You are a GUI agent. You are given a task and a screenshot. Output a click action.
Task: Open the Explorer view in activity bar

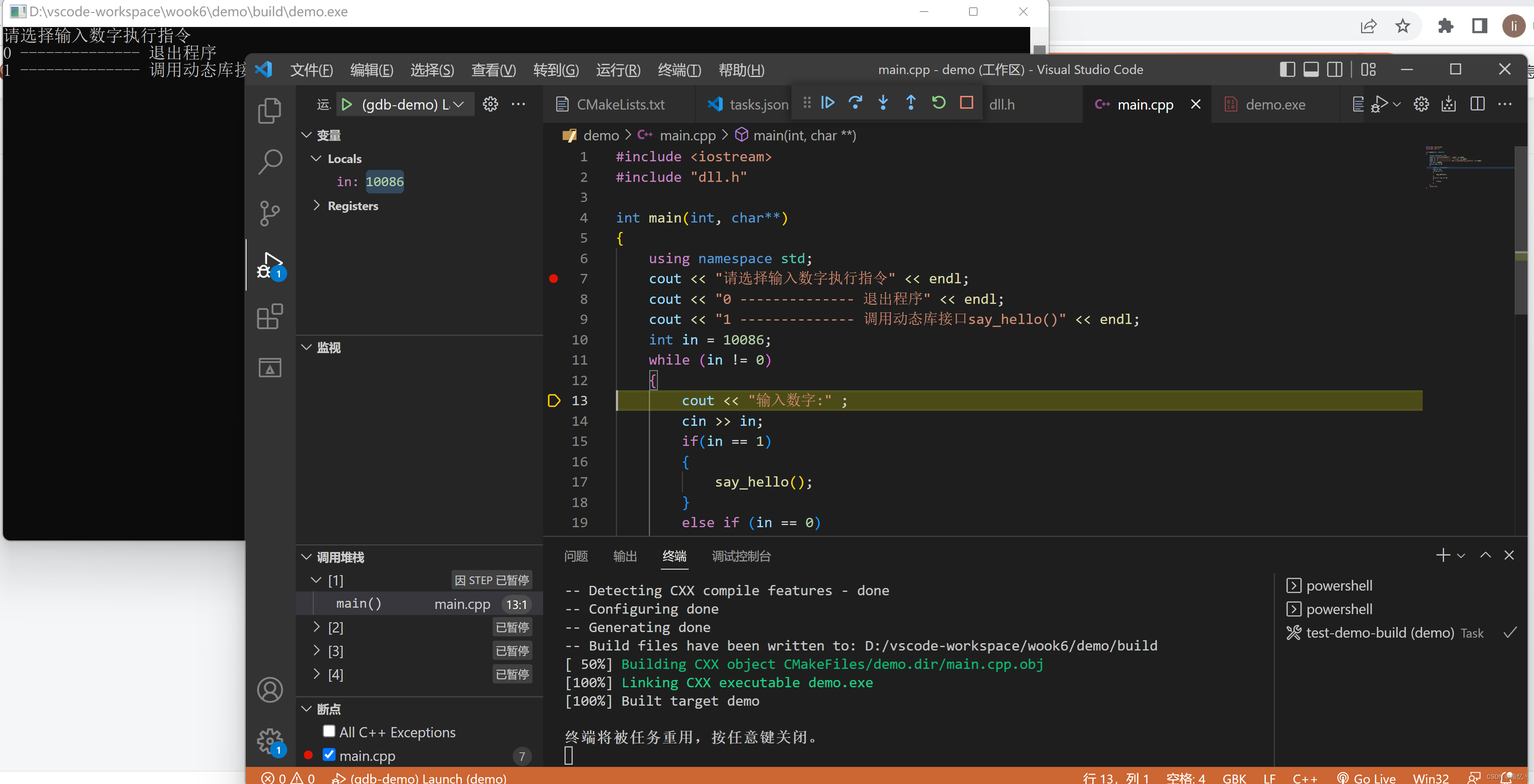pos(270,111)
